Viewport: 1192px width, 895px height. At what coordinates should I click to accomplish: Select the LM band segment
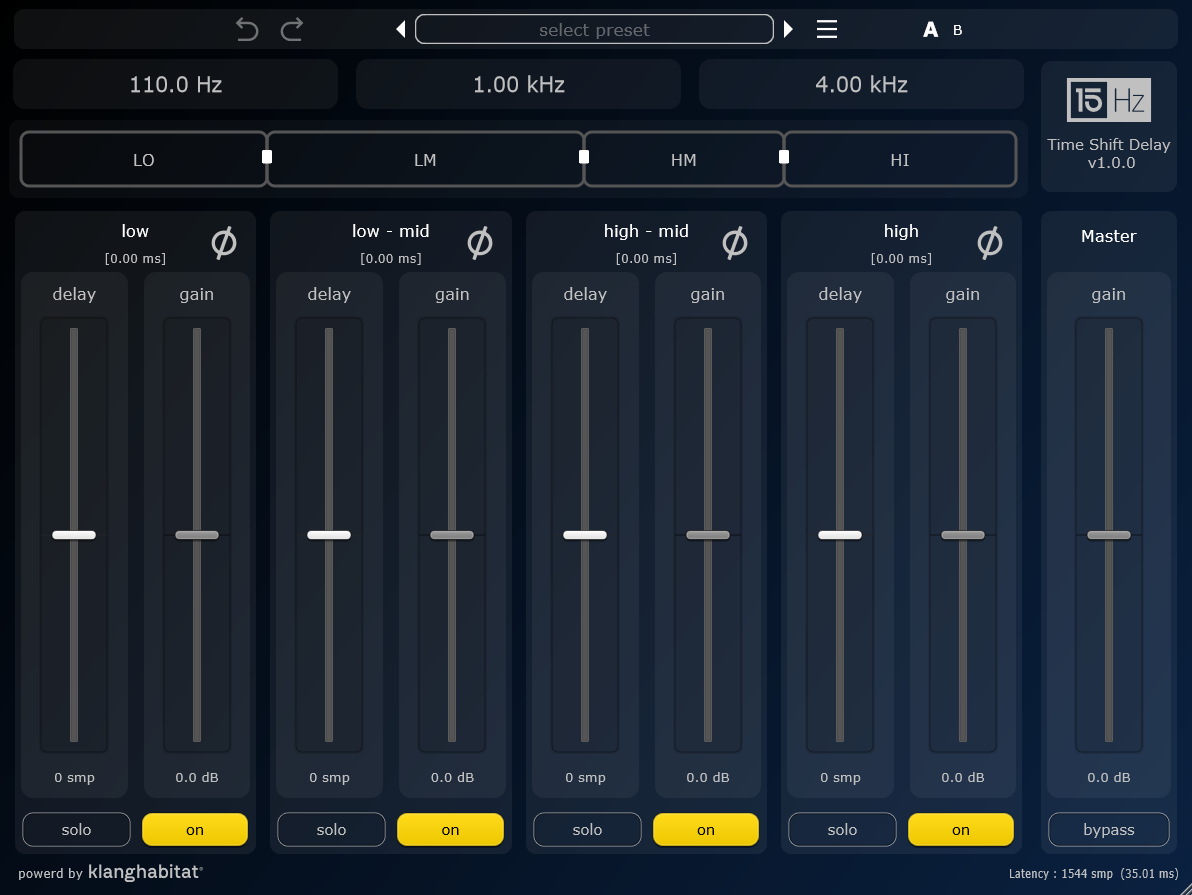pyautogui.click(x=425, y=160)
